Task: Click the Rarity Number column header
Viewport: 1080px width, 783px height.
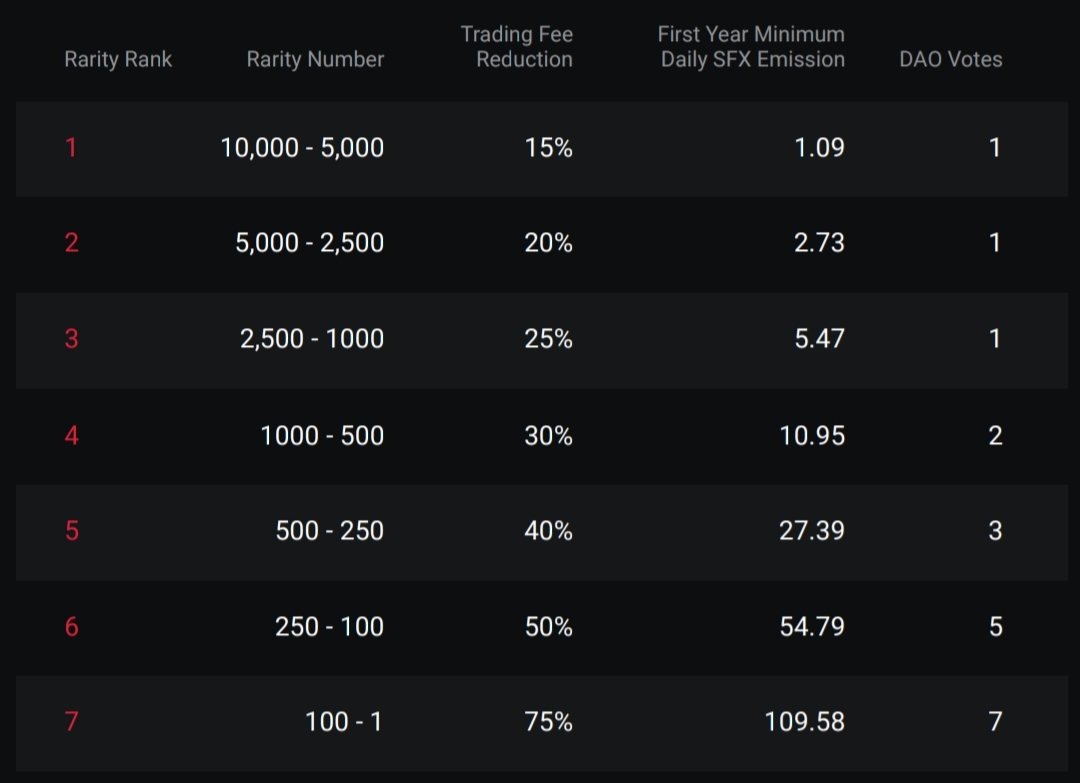Action: point(315,59)
